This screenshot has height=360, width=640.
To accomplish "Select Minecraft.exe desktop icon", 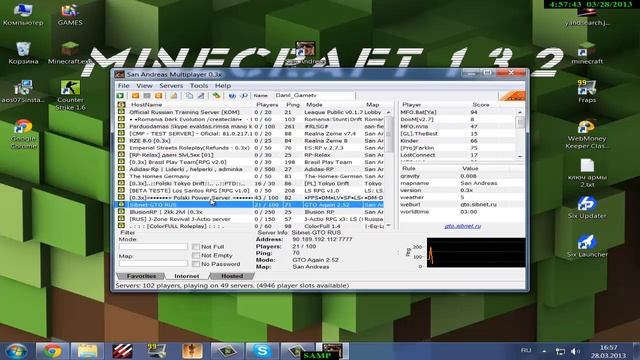I will point(70,53).
